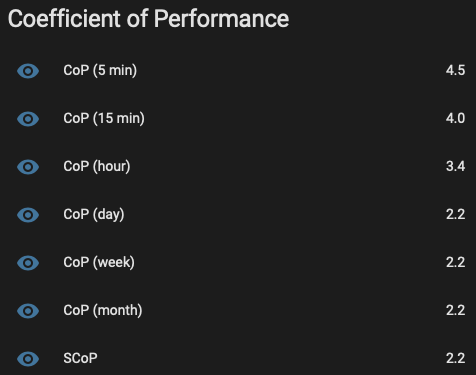Click the 3.4 value of CoP (hour)
This screenshot has height=375, width=476.
[x=455, y=166]
